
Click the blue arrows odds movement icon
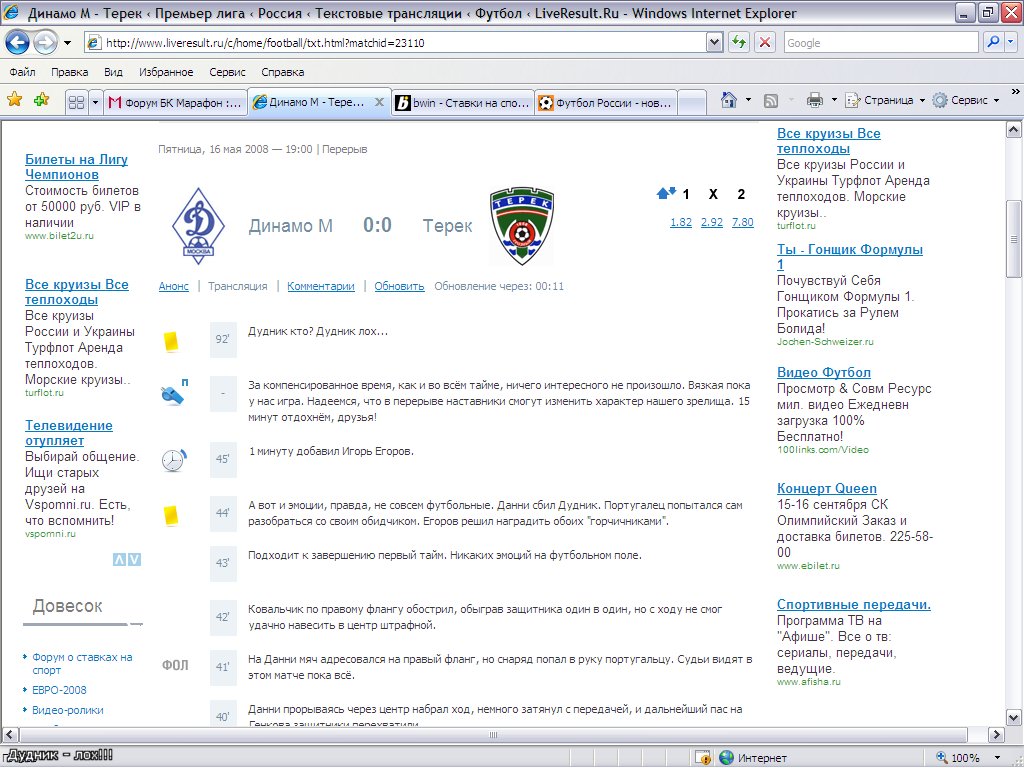[666, 193]
